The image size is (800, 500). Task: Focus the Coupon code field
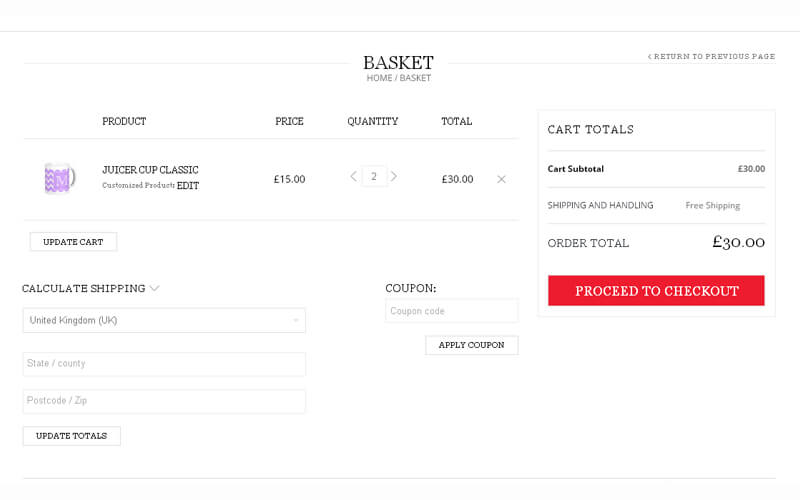click(452, 311)
